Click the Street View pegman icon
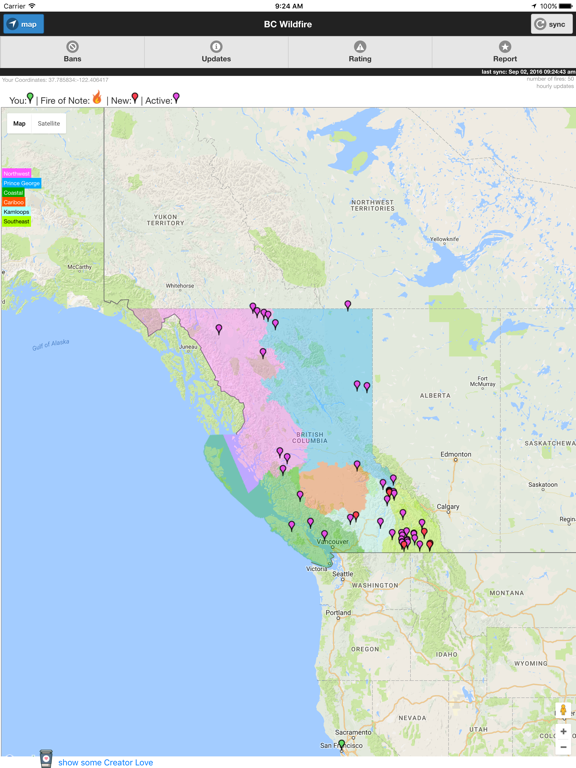Screen dimensions: 576x768 (563, 711)
